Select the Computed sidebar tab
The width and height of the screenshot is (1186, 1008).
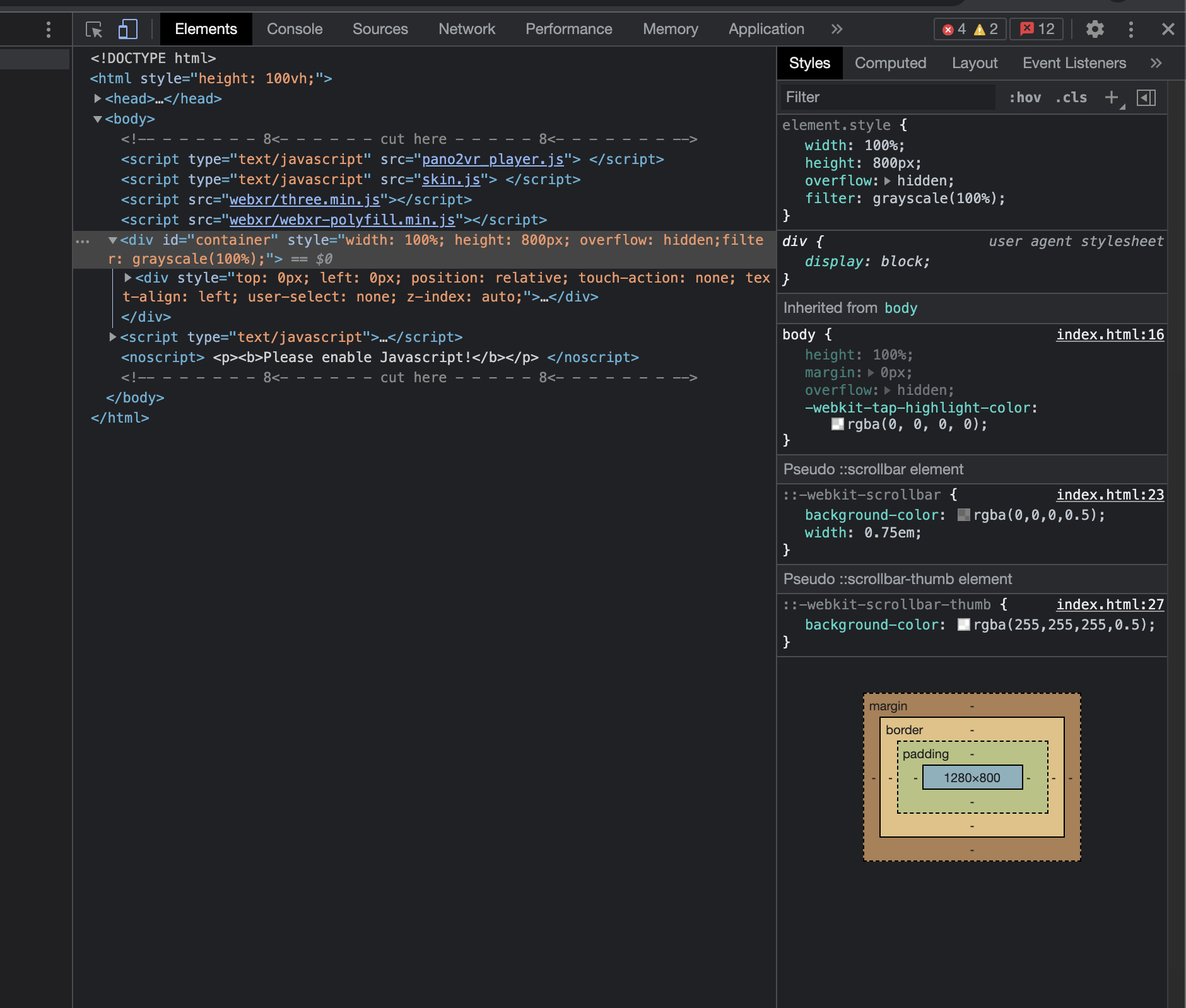[890, 63]
